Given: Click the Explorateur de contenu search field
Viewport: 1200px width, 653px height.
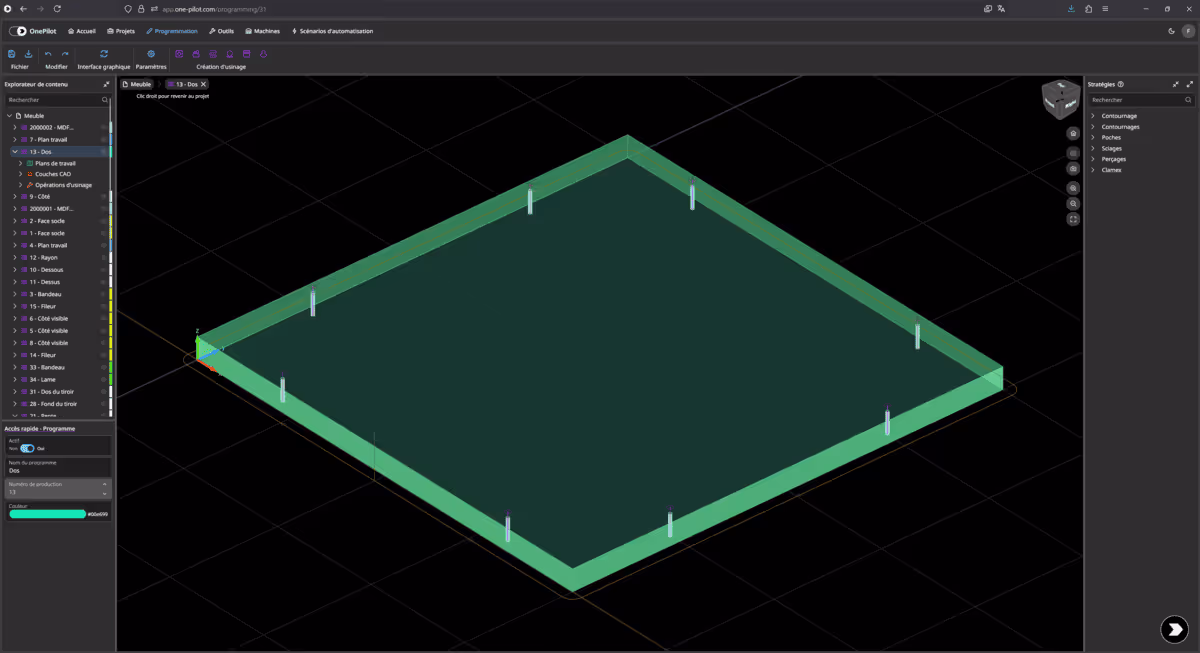Looking at the screenshot, I should [x=57, y=100].
